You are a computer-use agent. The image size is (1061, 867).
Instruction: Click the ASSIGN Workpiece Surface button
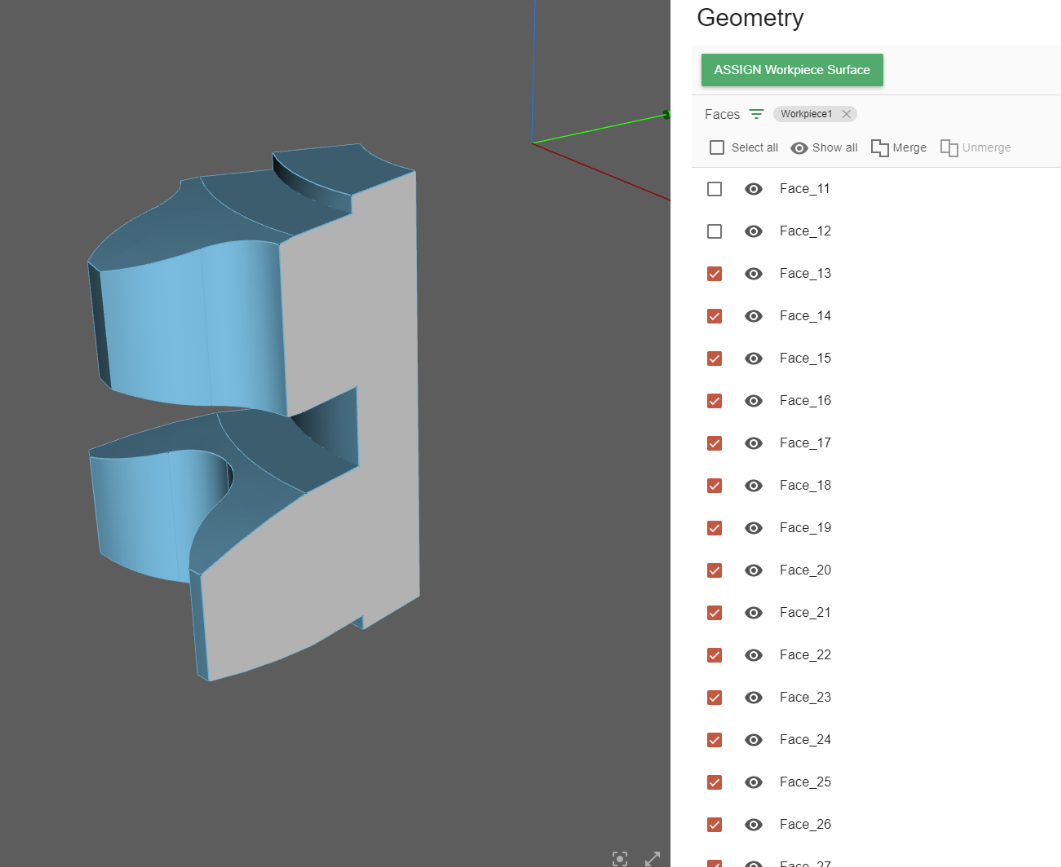point(792,70)
